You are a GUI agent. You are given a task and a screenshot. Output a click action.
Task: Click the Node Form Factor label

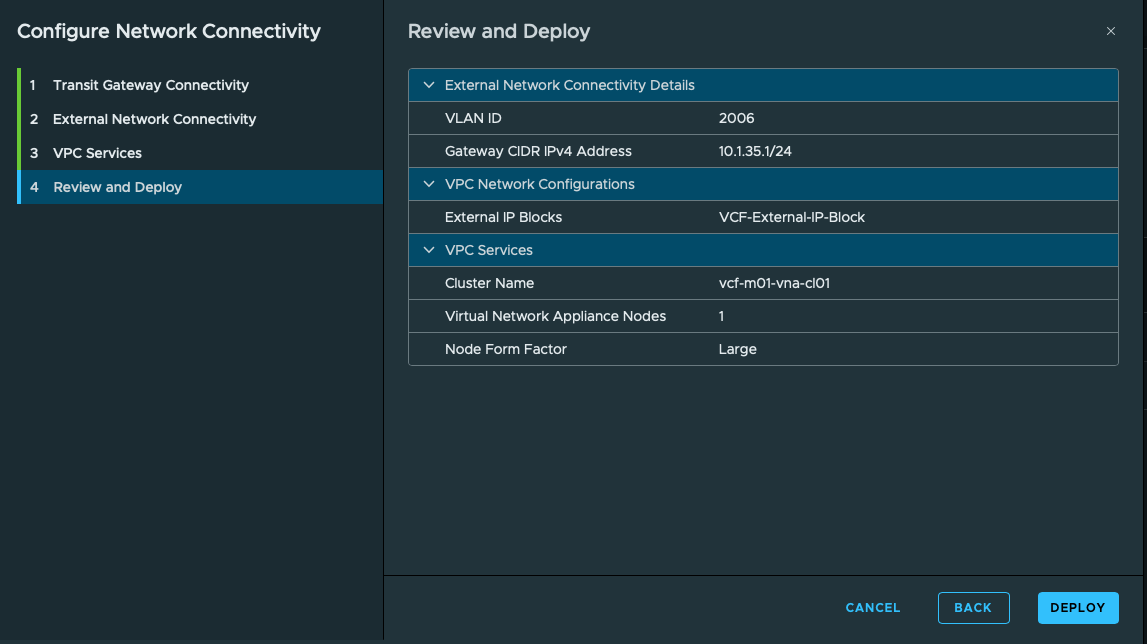pyautogui.click(x=505, y=349)
